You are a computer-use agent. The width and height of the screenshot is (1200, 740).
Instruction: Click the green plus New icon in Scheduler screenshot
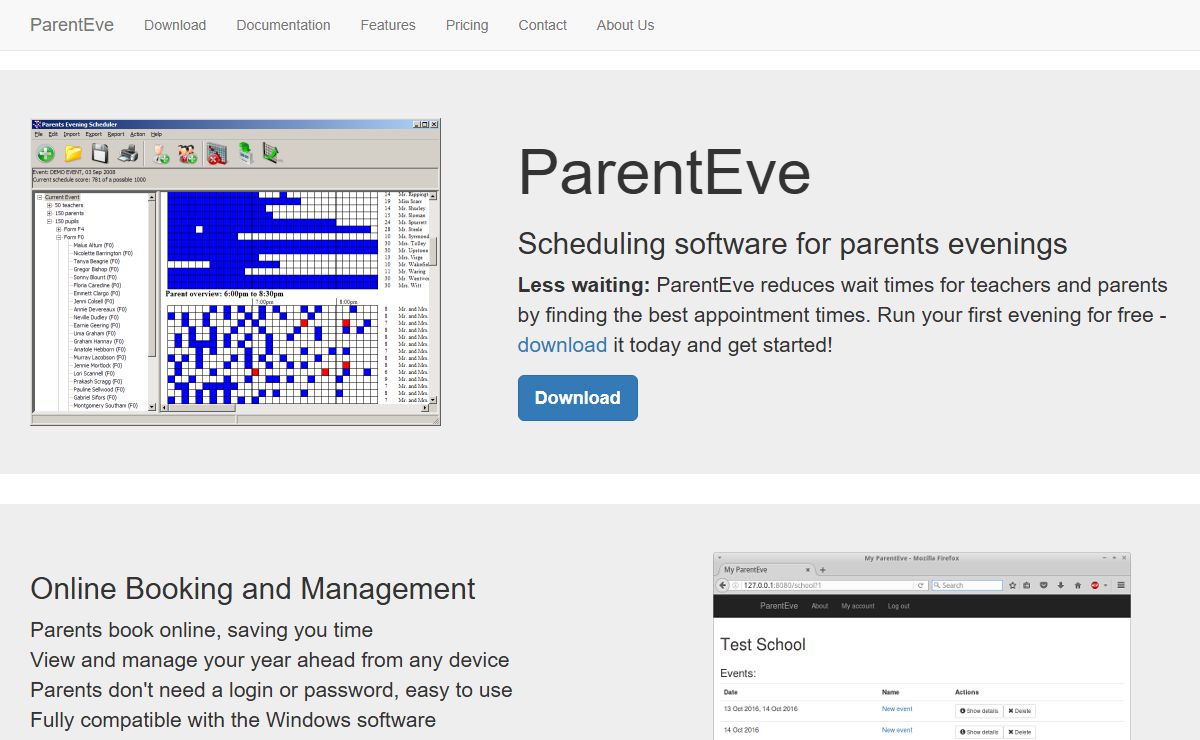pos(46,154)
